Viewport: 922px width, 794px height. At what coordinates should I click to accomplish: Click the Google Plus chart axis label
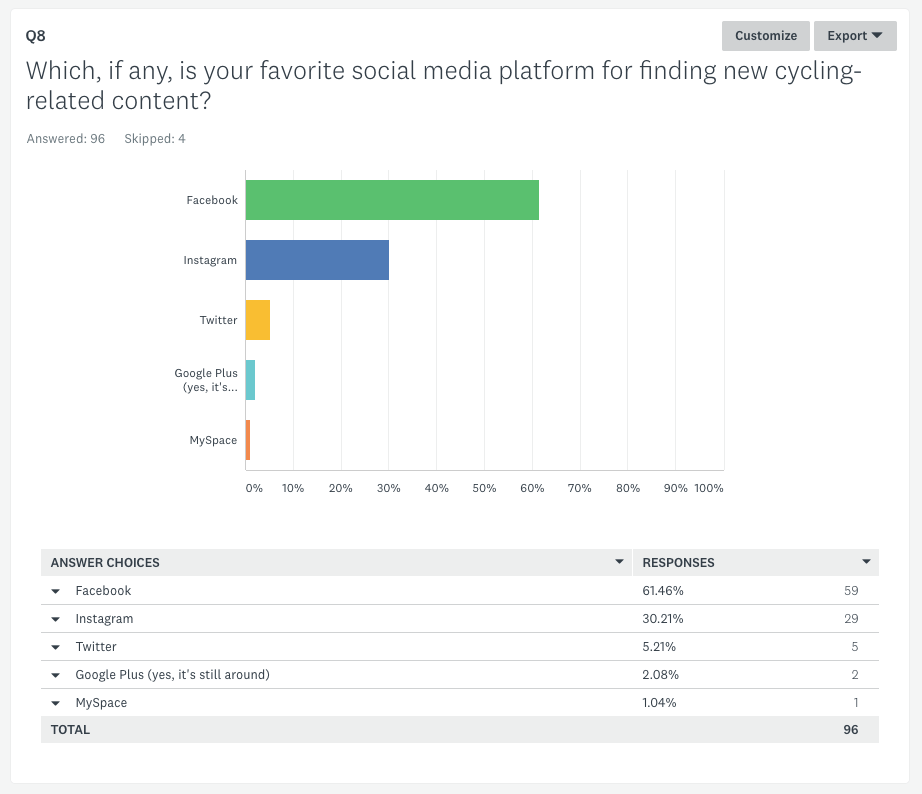coord(207,380)
